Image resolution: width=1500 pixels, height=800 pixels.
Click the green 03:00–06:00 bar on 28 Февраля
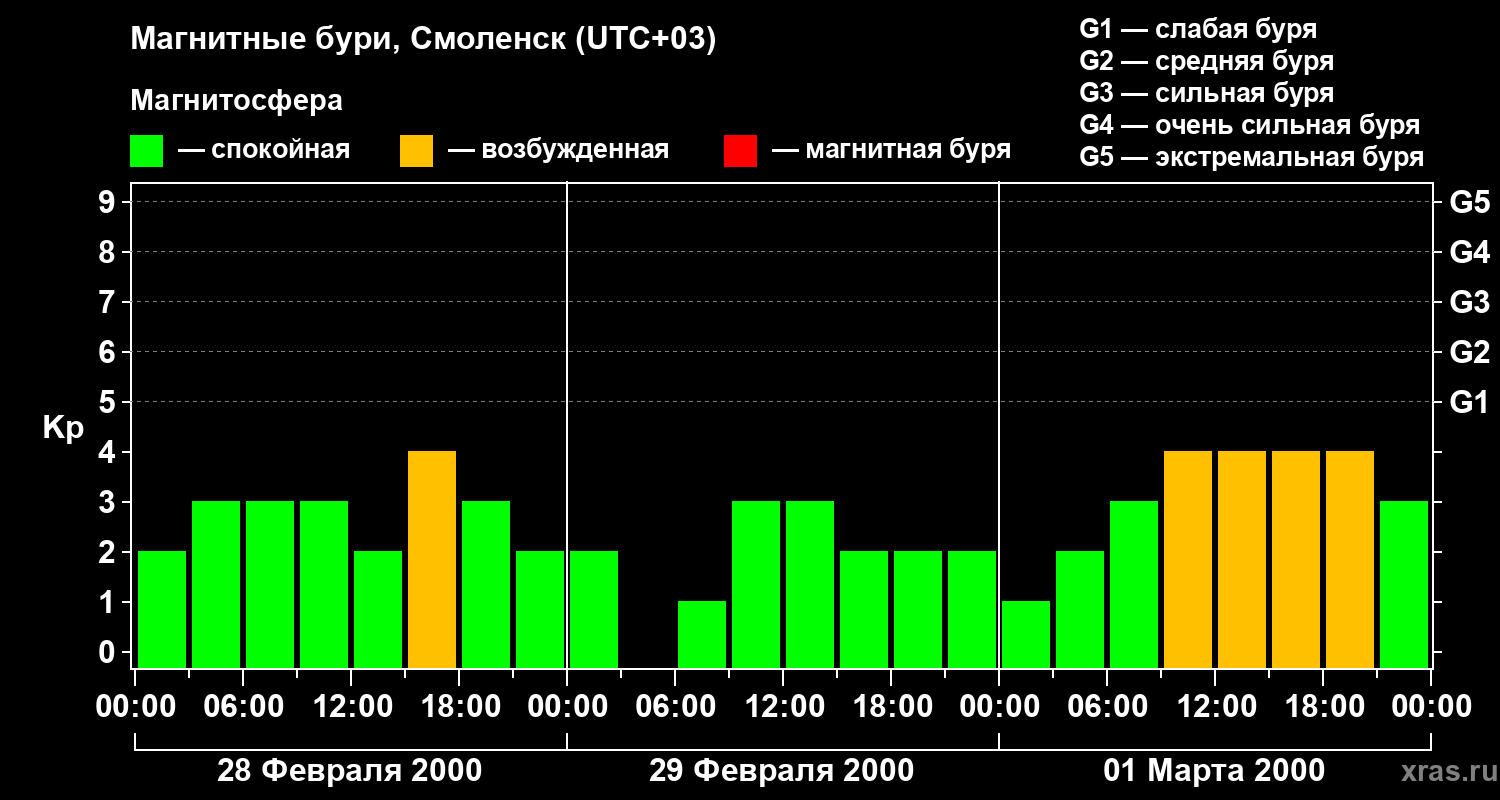point(216,584)
